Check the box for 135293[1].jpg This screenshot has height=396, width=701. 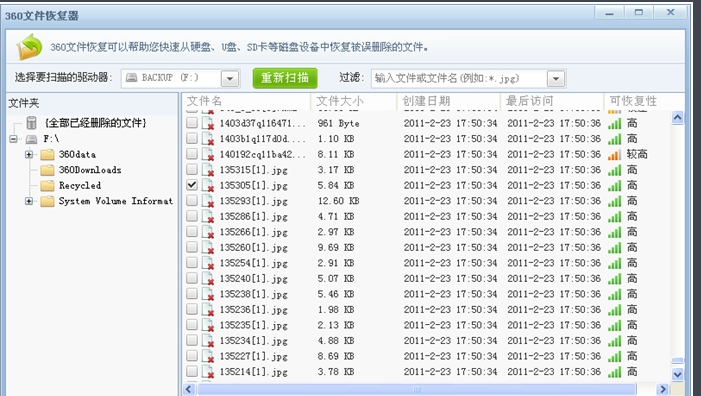pyautogui.click(x=192, y=200)
